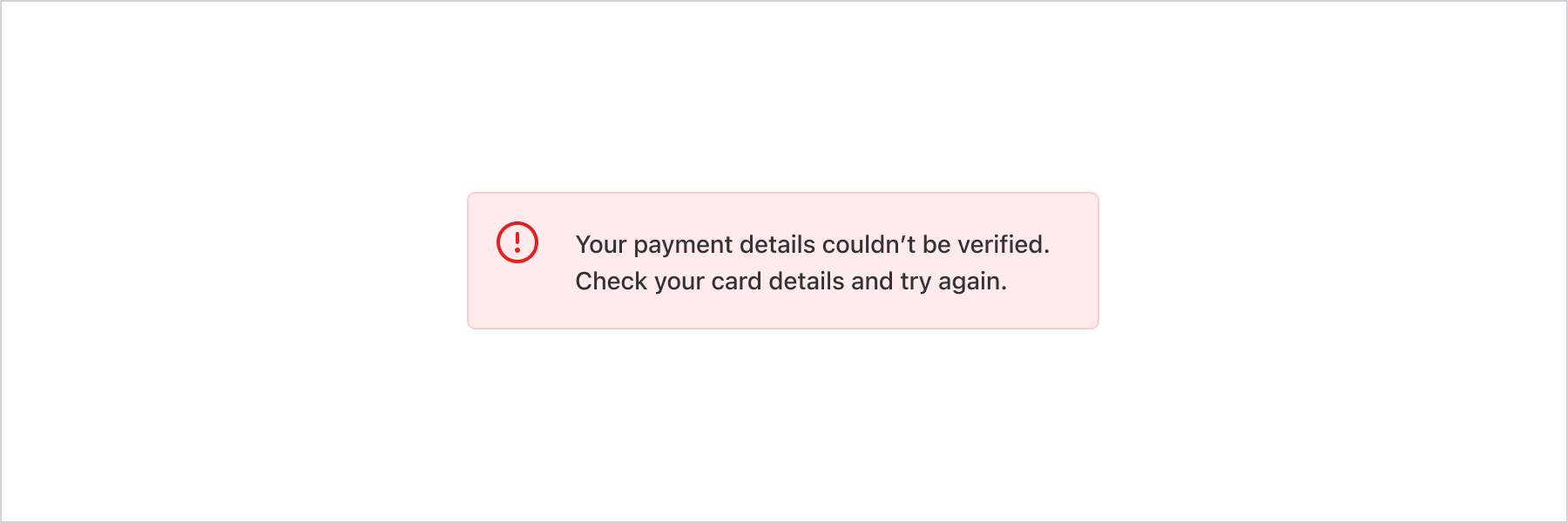Click the exclamation mark inside the circle
The width and height of the screenshot is (1568, 523).
(x=517, y=241)
